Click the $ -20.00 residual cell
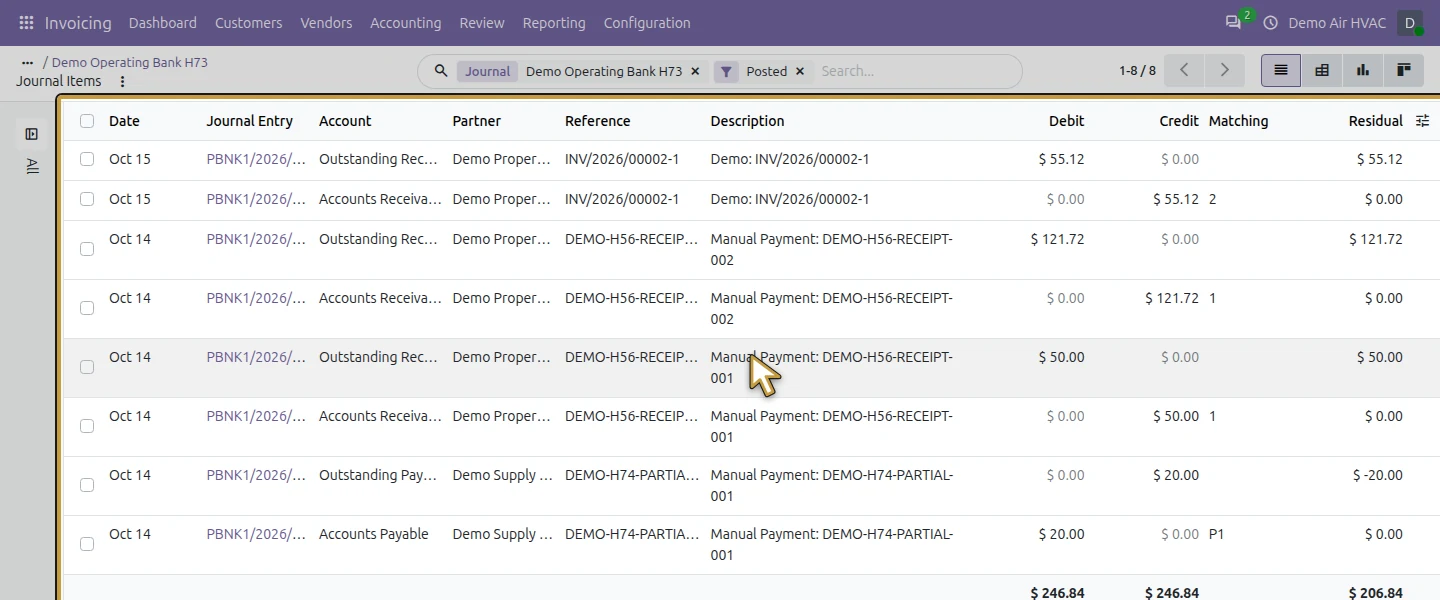This screenshot has width=1440, height=600. click(x=1377, y=475)
